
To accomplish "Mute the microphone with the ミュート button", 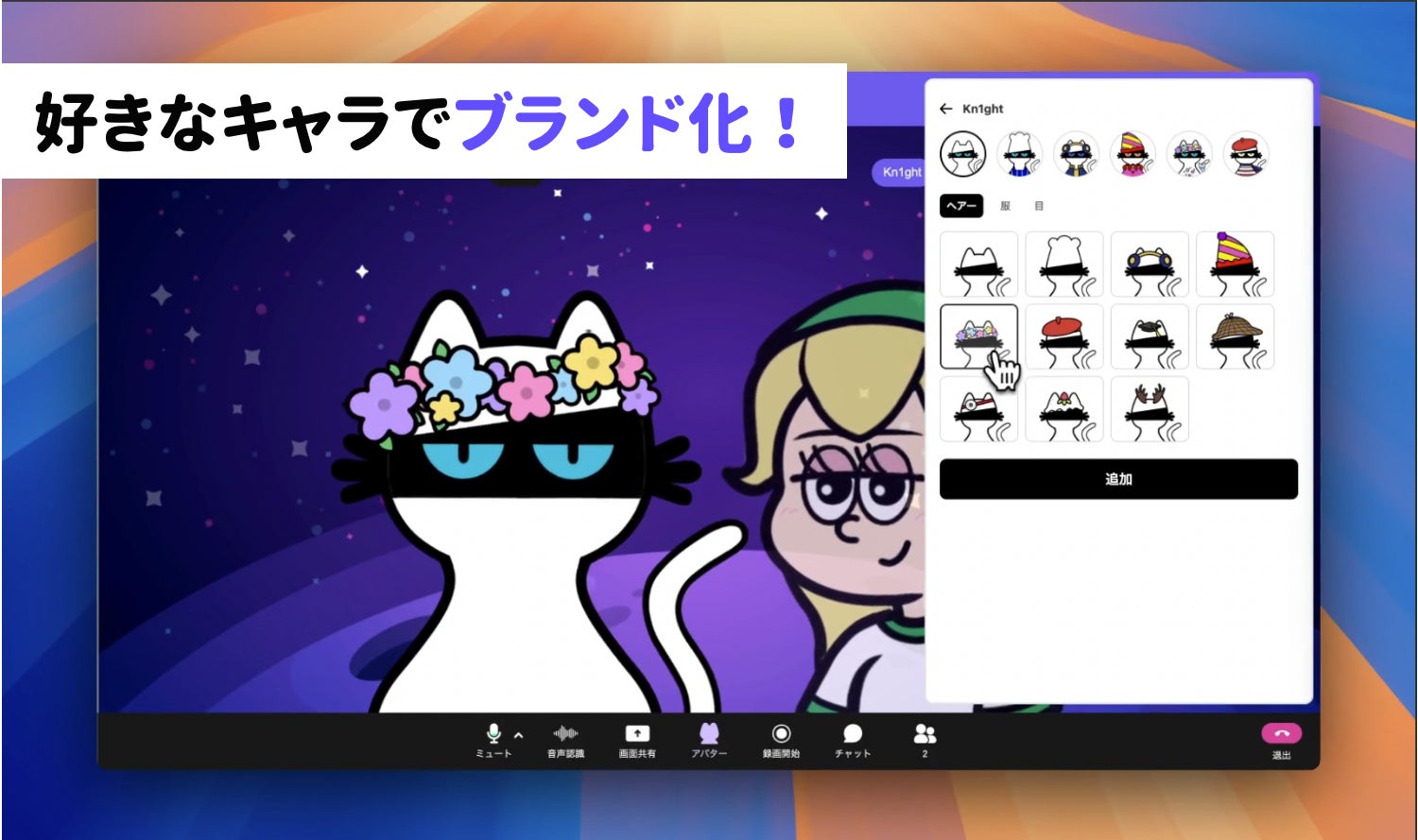I will tap(493, 740).
